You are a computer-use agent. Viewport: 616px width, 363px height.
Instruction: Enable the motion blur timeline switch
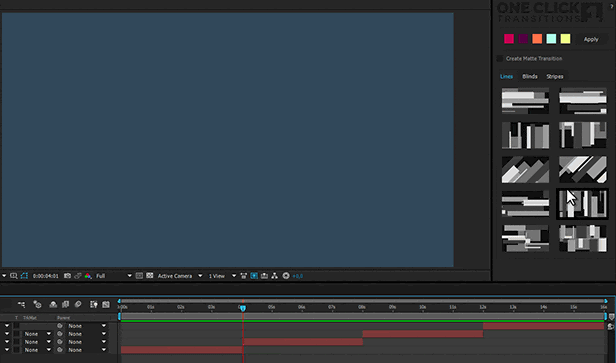tap(78, 304)
